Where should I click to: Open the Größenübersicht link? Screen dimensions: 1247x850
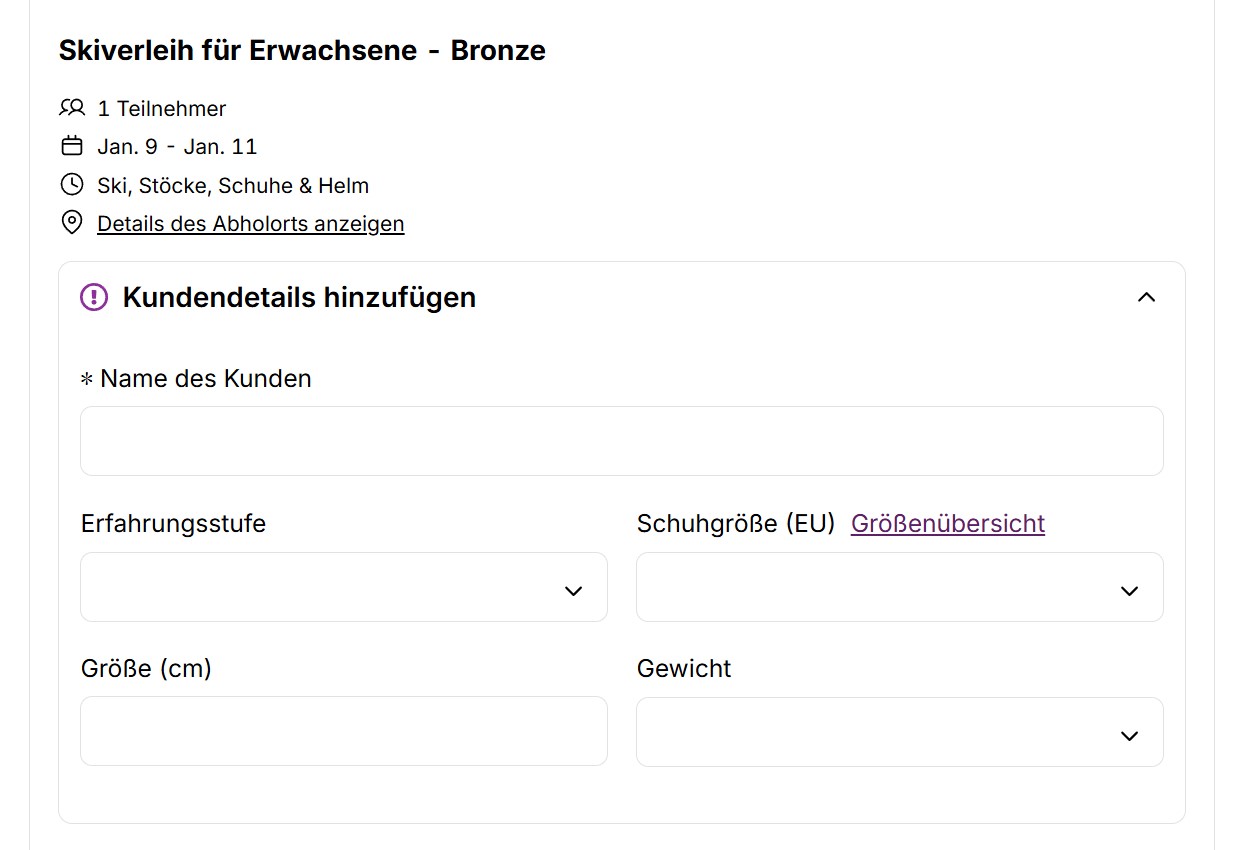[947, 523]
